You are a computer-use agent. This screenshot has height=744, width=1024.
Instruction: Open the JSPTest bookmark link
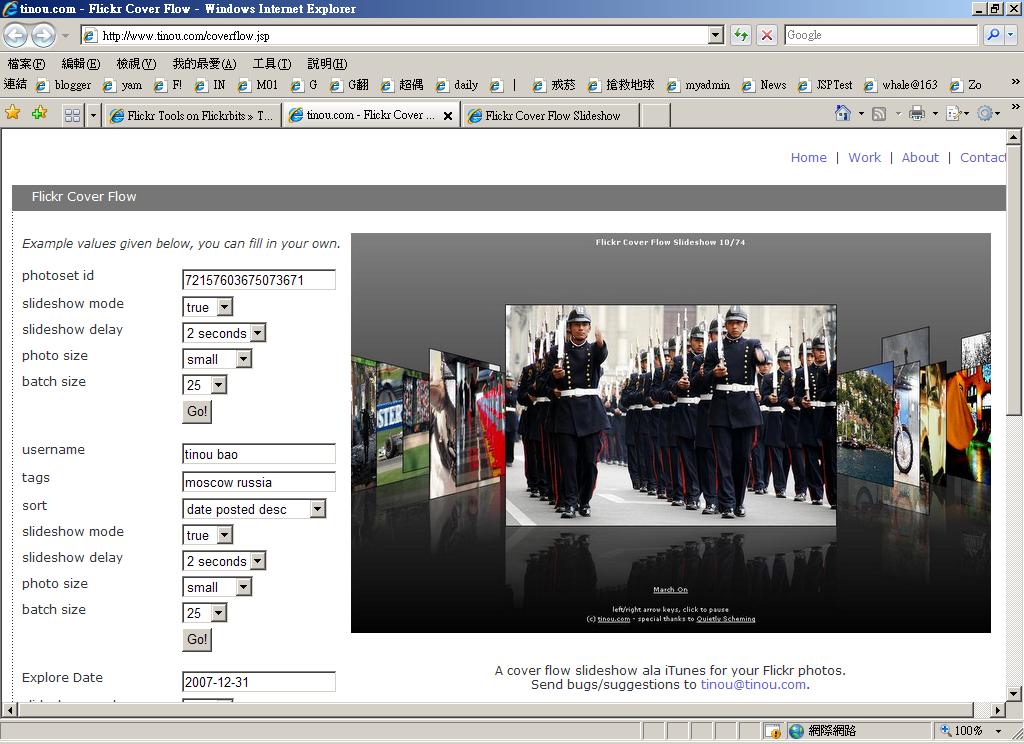click(825, 85)
